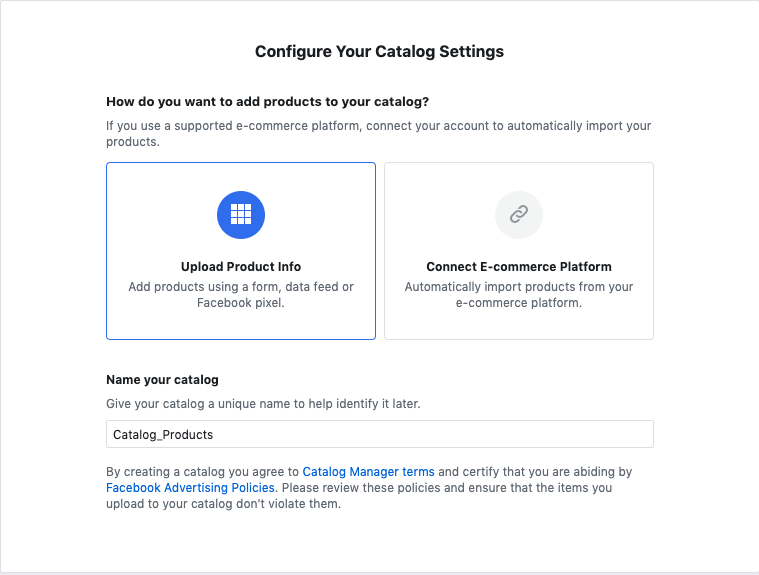Click the "Name your catalog" label
The width and height of the screenshot is (759, 575).
(x=162, y=380)
